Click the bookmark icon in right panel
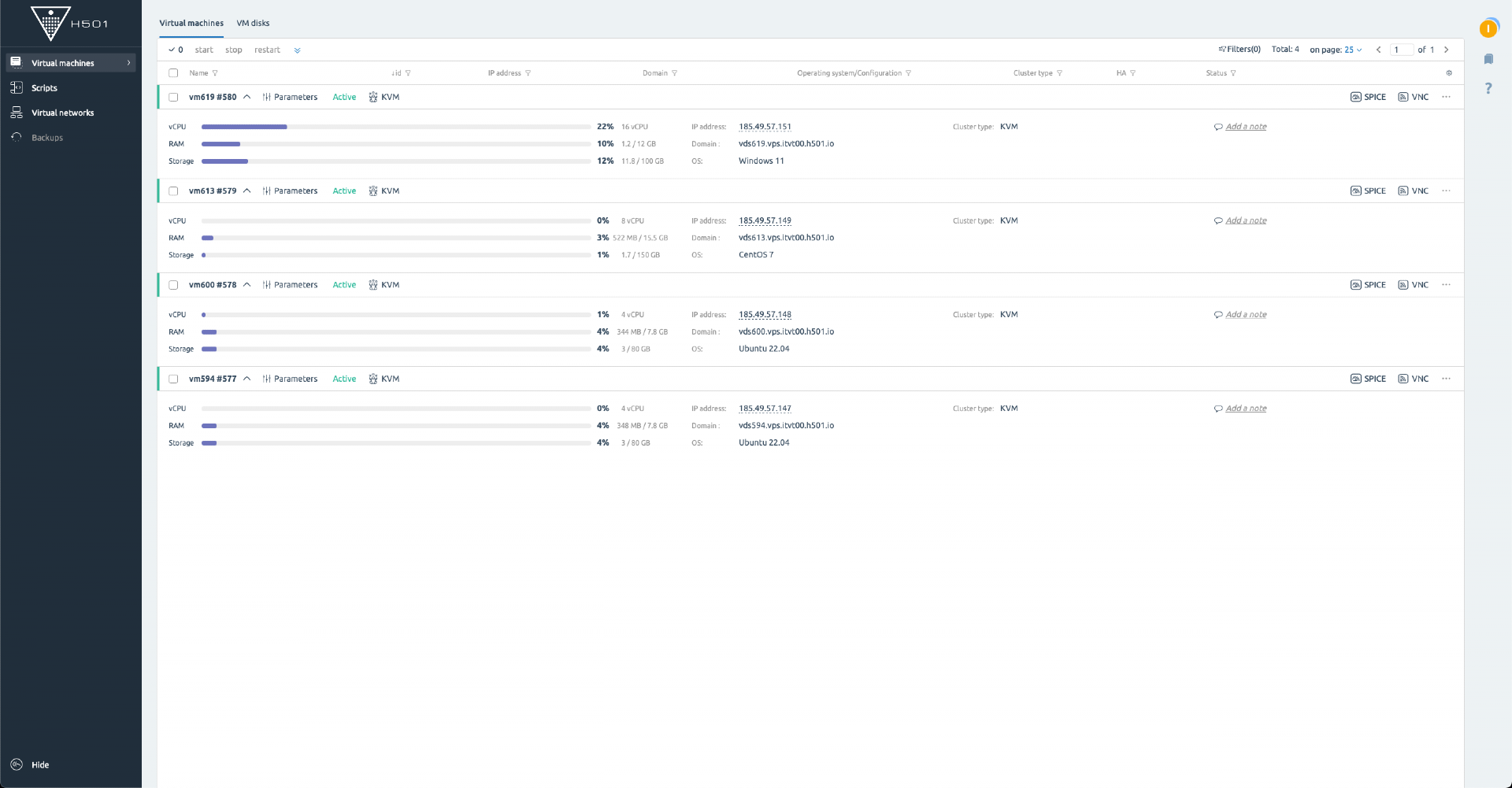Viewport: 1512px width, 788px height. 1488,59
